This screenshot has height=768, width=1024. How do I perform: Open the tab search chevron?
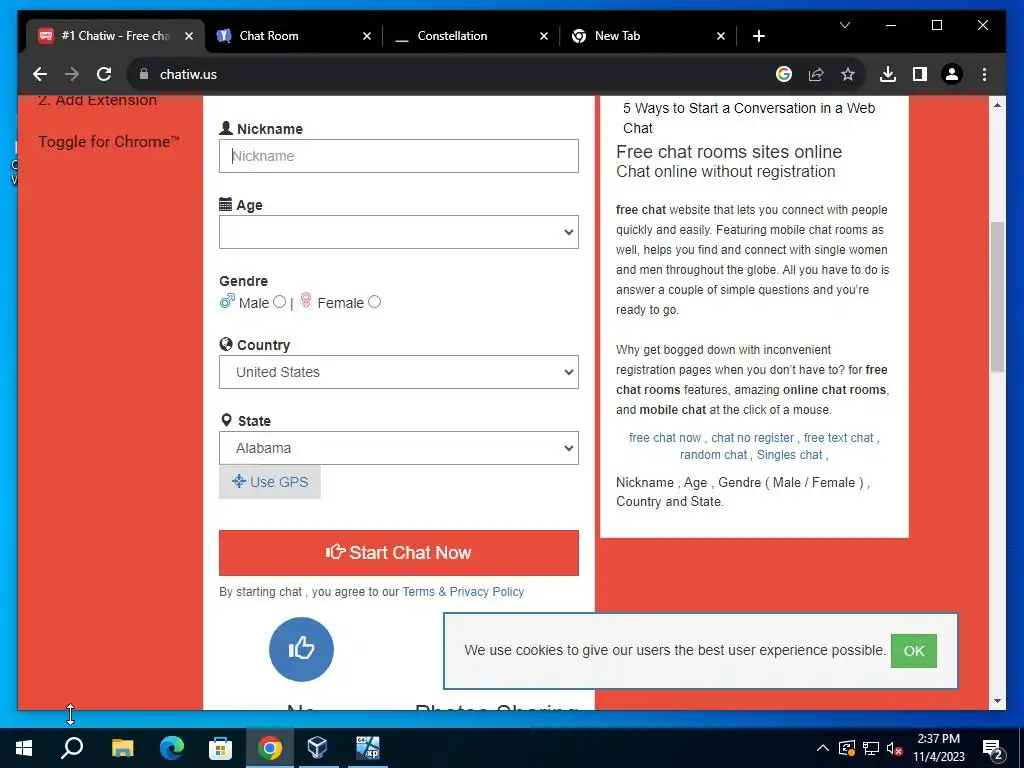point(844,25)
